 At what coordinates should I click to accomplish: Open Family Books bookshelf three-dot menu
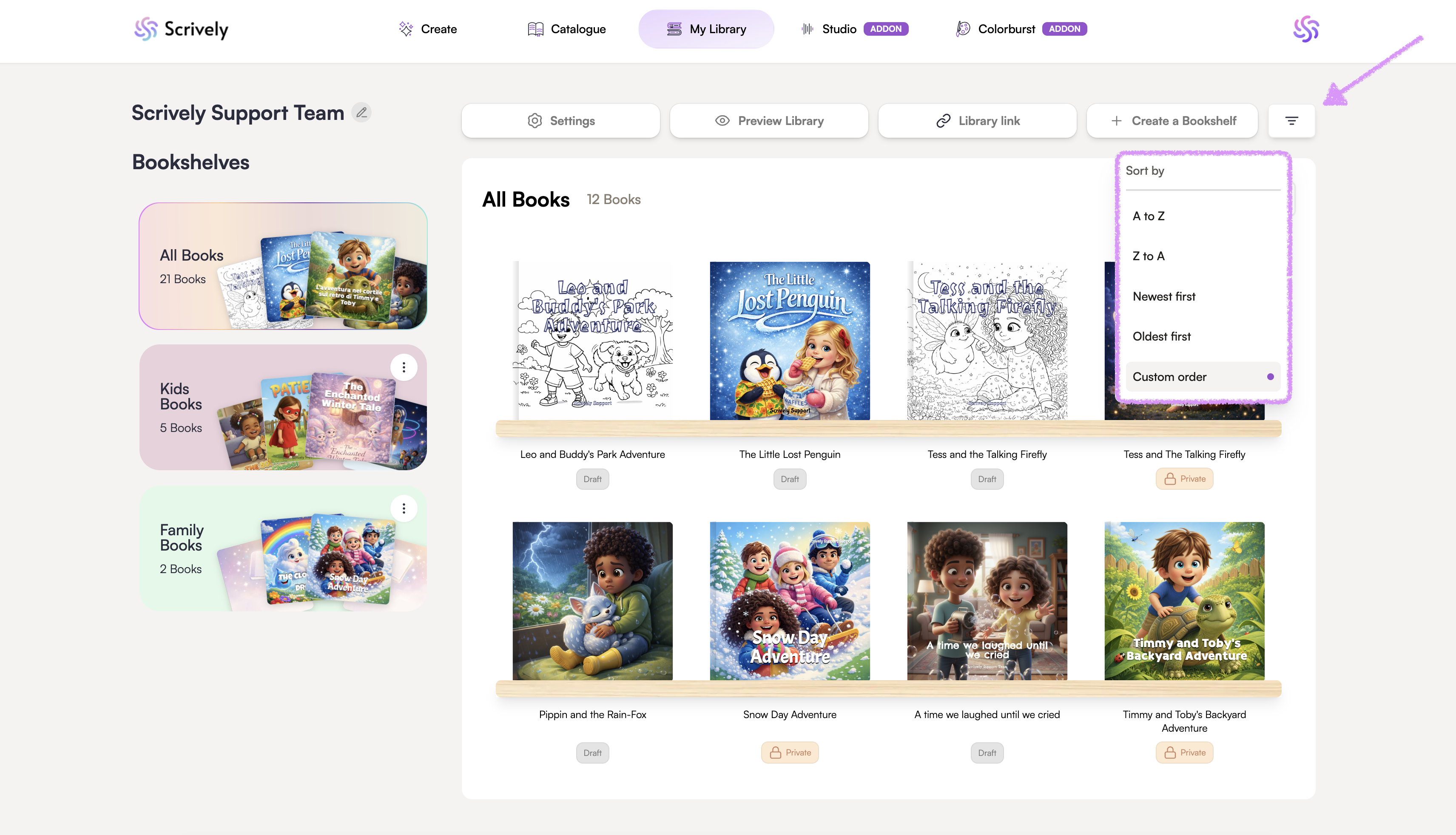coord(404,508)
